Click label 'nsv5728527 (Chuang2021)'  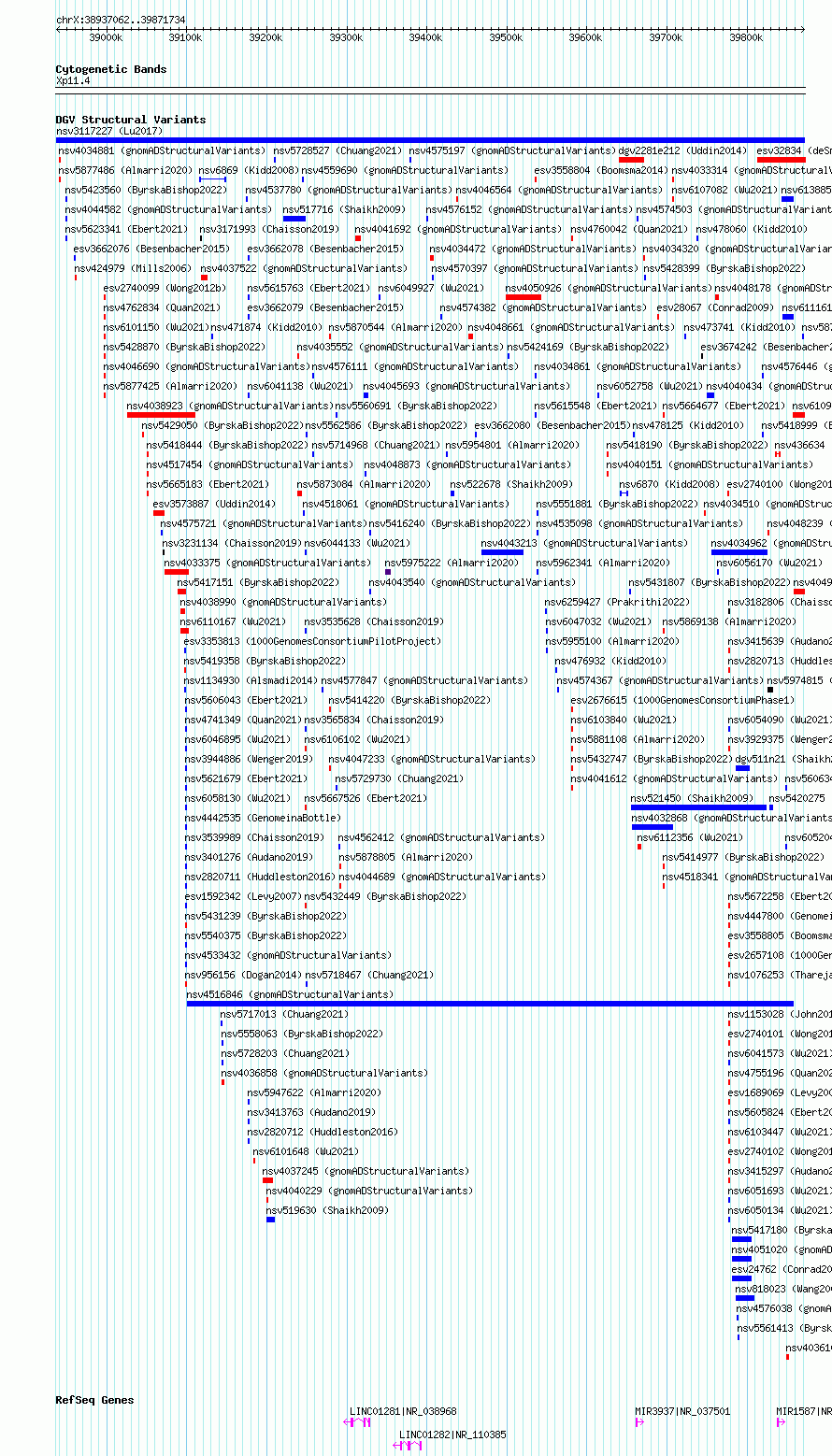click(x=337, y=150)
